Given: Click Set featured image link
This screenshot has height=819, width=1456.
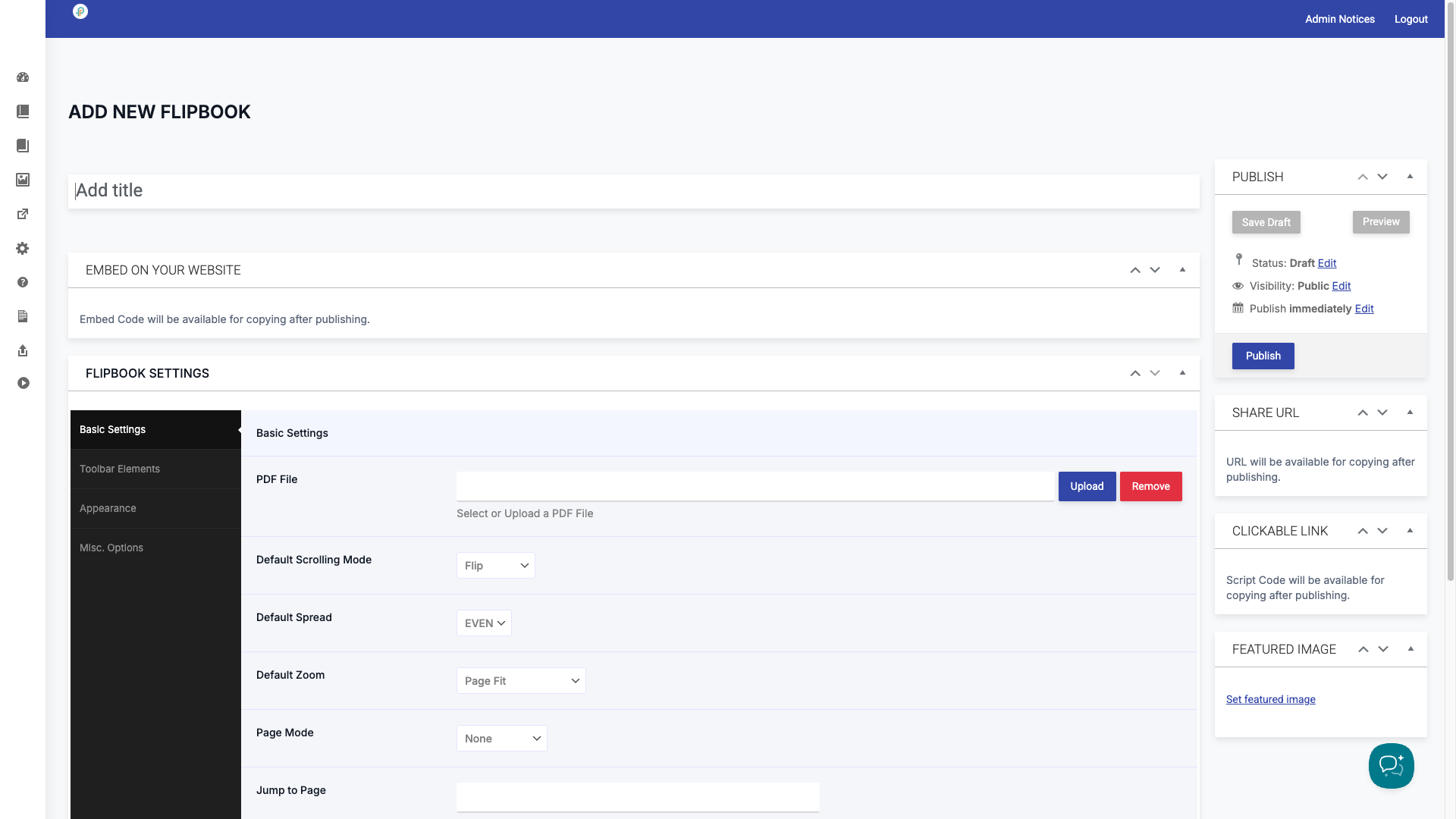Looking at the screenshot, I should (1270, 699).
